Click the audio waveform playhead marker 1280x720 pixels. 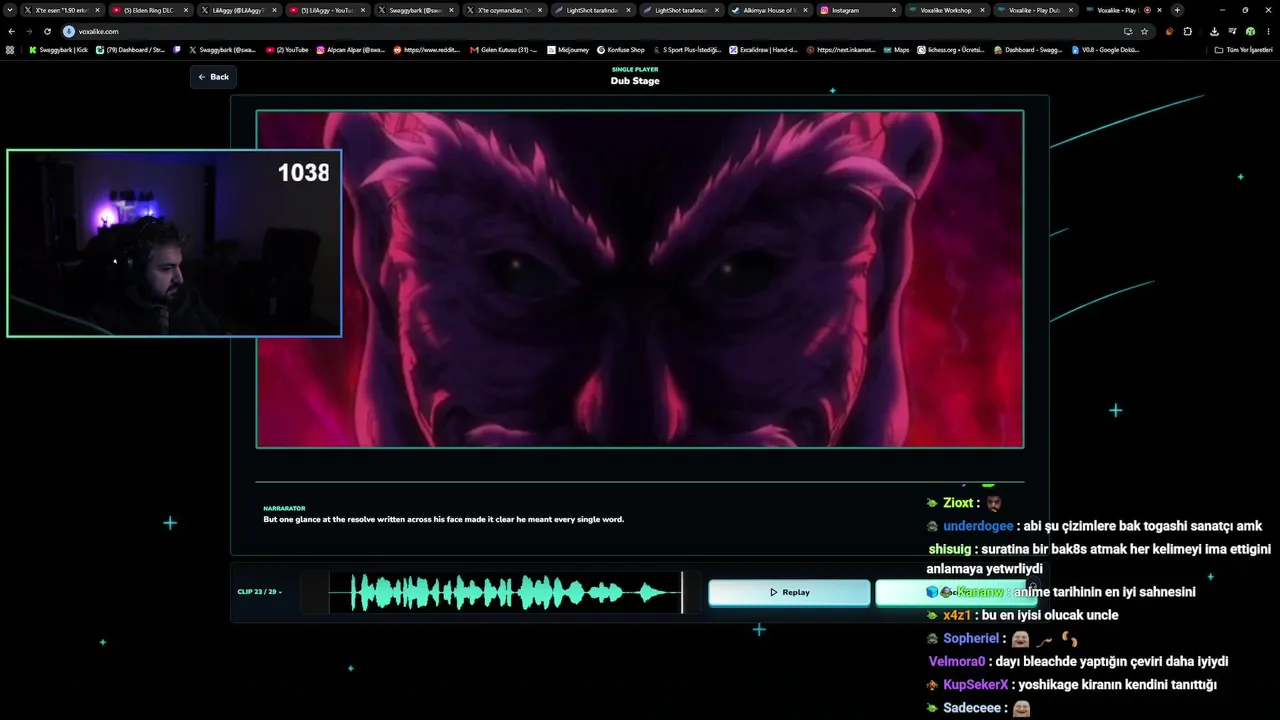[682, 592]
